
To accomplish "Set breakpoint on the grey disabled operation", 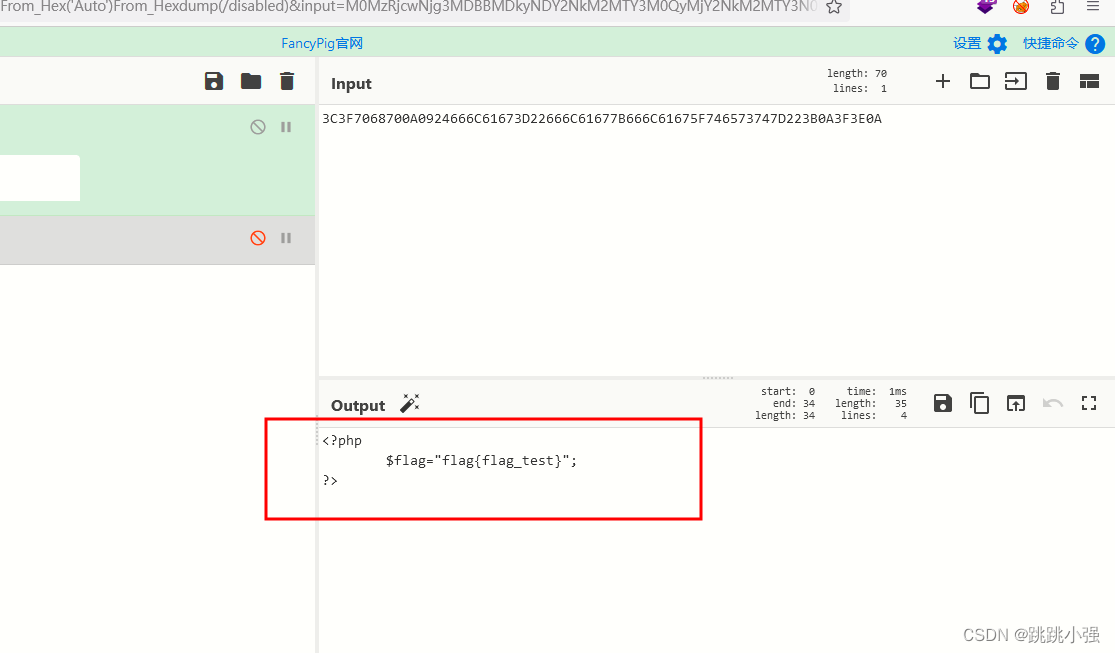I will coord(286,238).
